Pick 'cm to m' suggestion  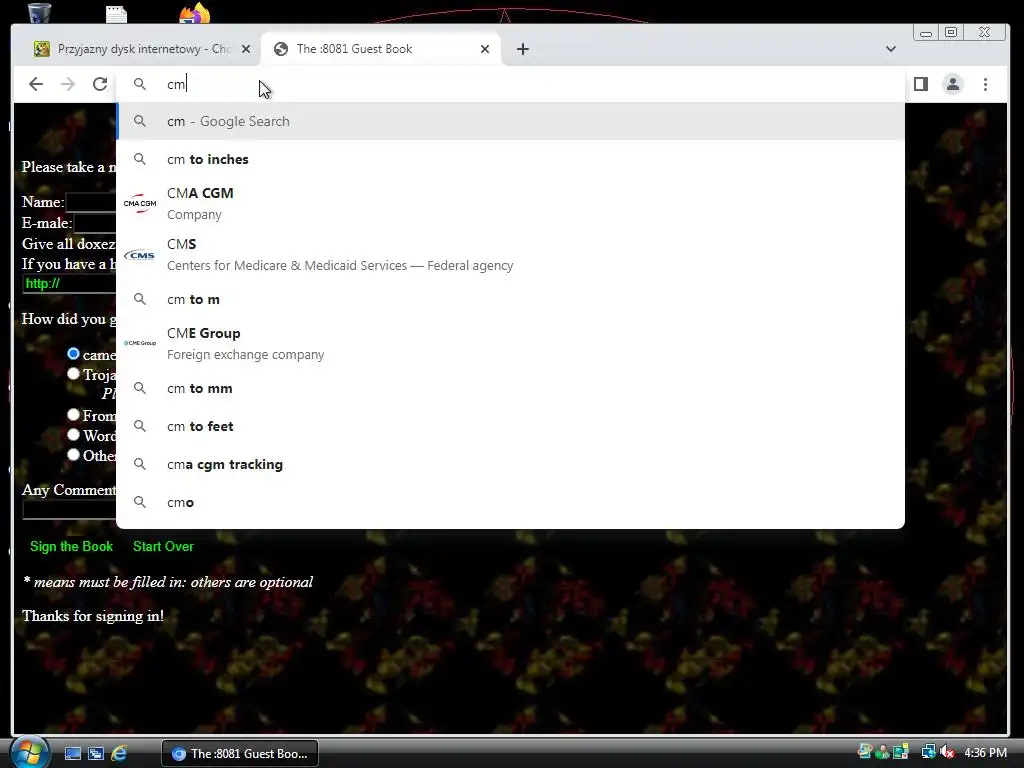pyautogui.click(x=511, y=299)
